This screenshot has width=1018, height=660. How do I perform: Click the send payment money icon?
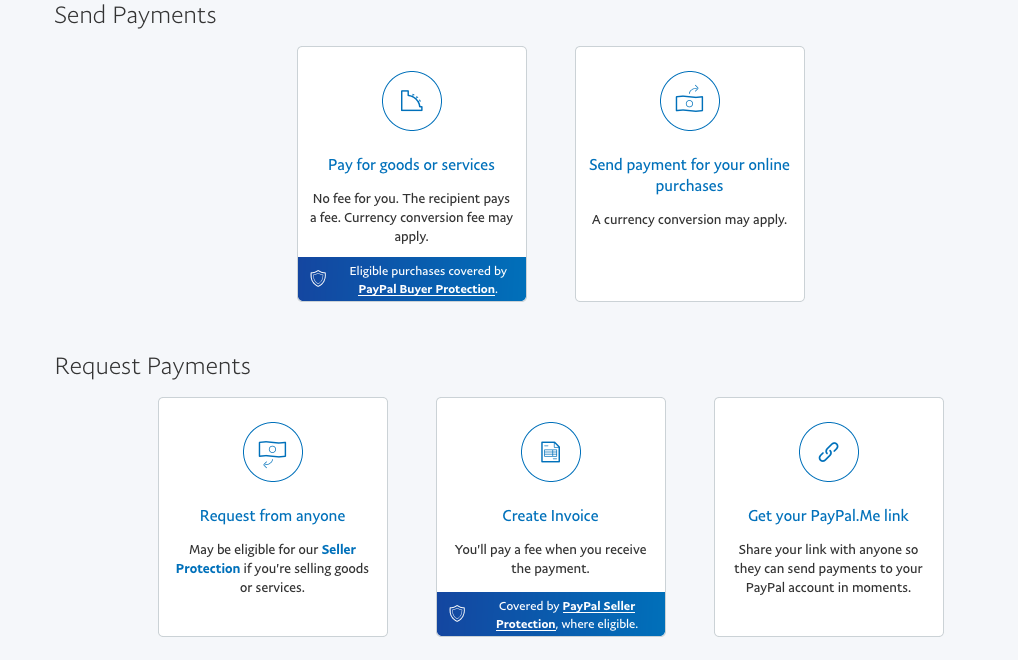point(690,101)
